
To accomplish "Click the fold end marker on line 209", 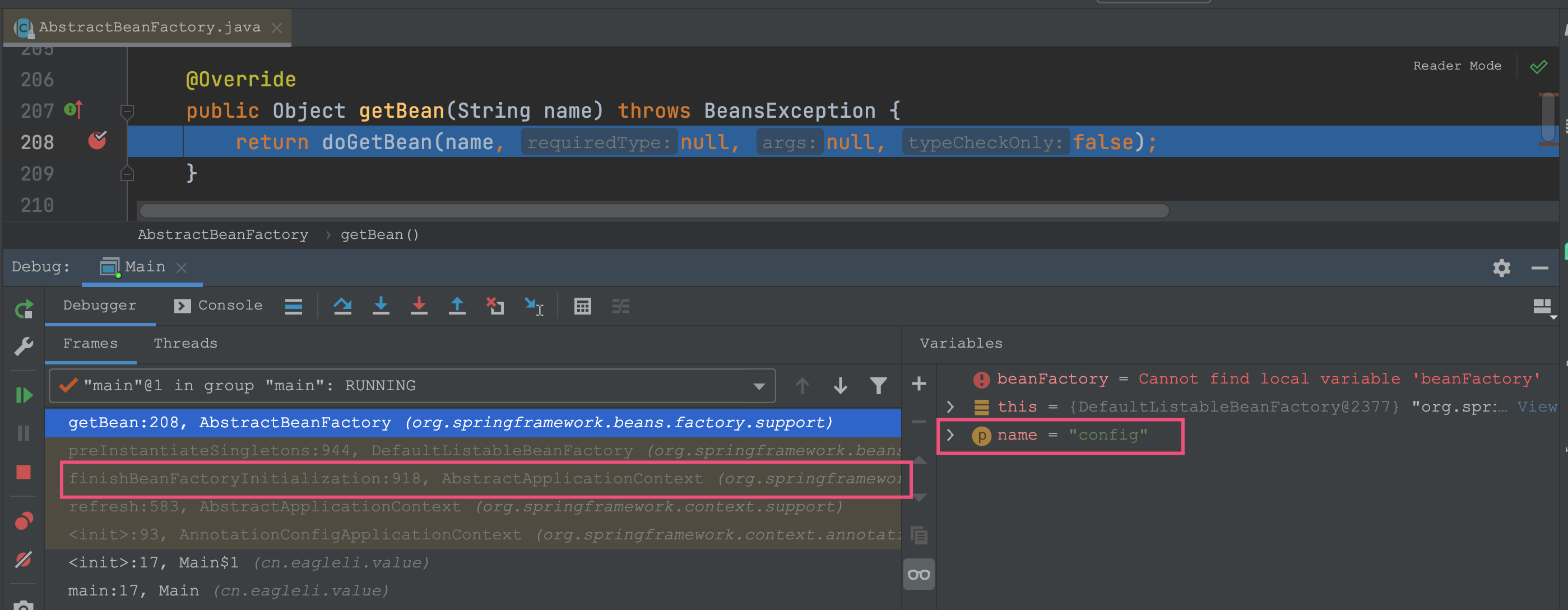I will coord(127,173).
